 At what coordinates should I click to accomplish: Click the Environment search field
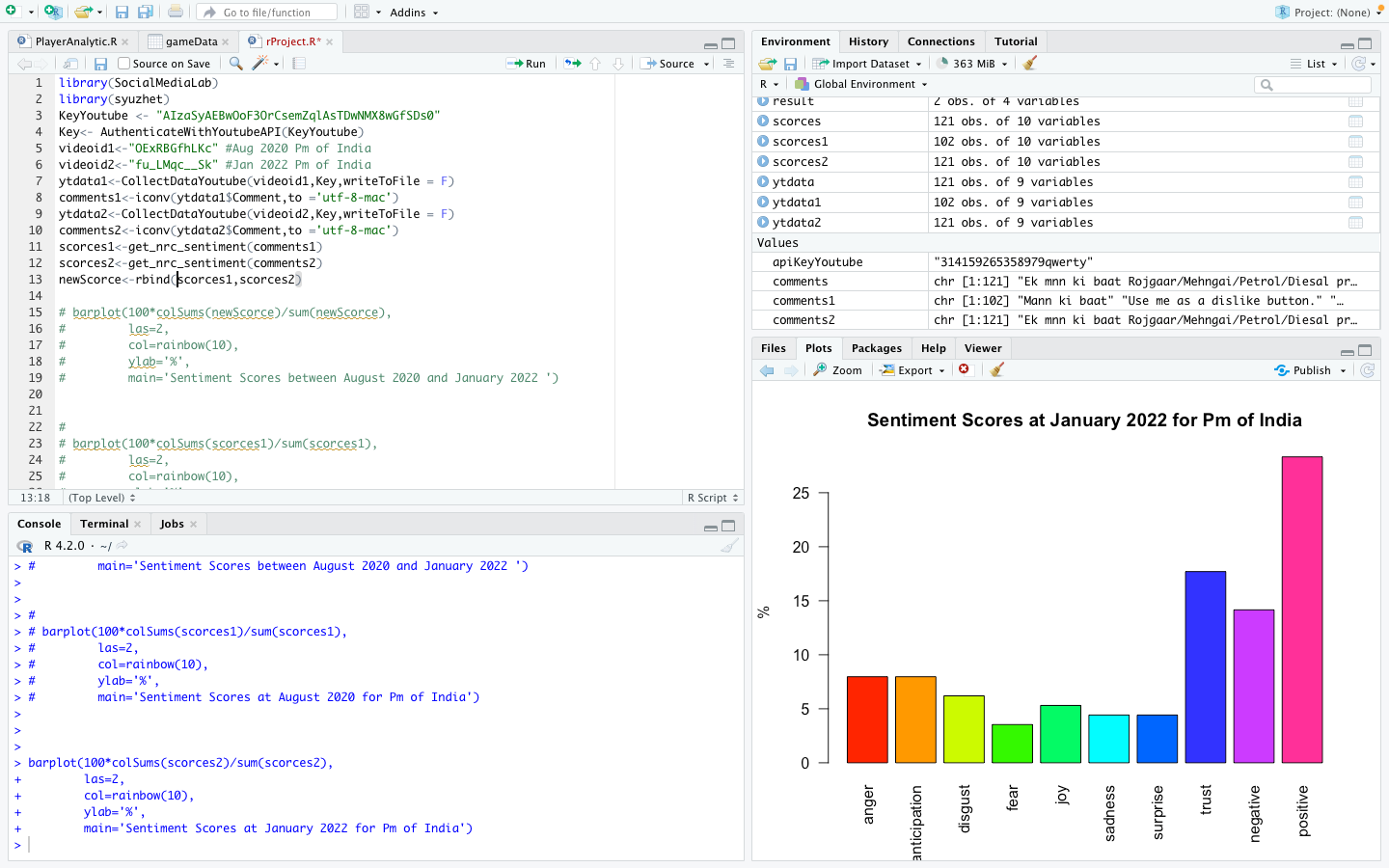pyautogui.click(x=1313, y=85)
